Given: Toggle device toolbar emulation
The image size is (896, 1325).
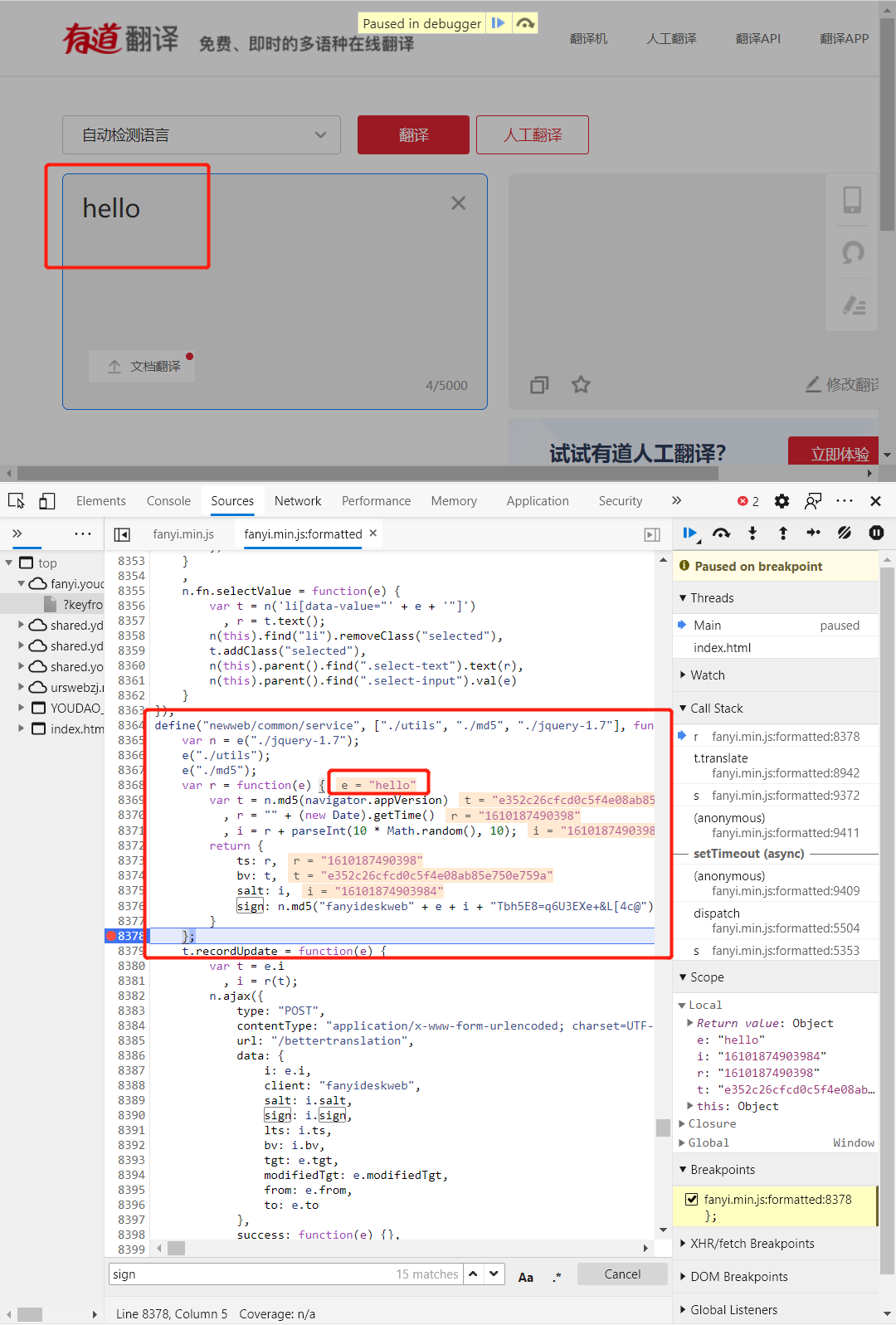Looking at the screenshot, I should (47, 501).
